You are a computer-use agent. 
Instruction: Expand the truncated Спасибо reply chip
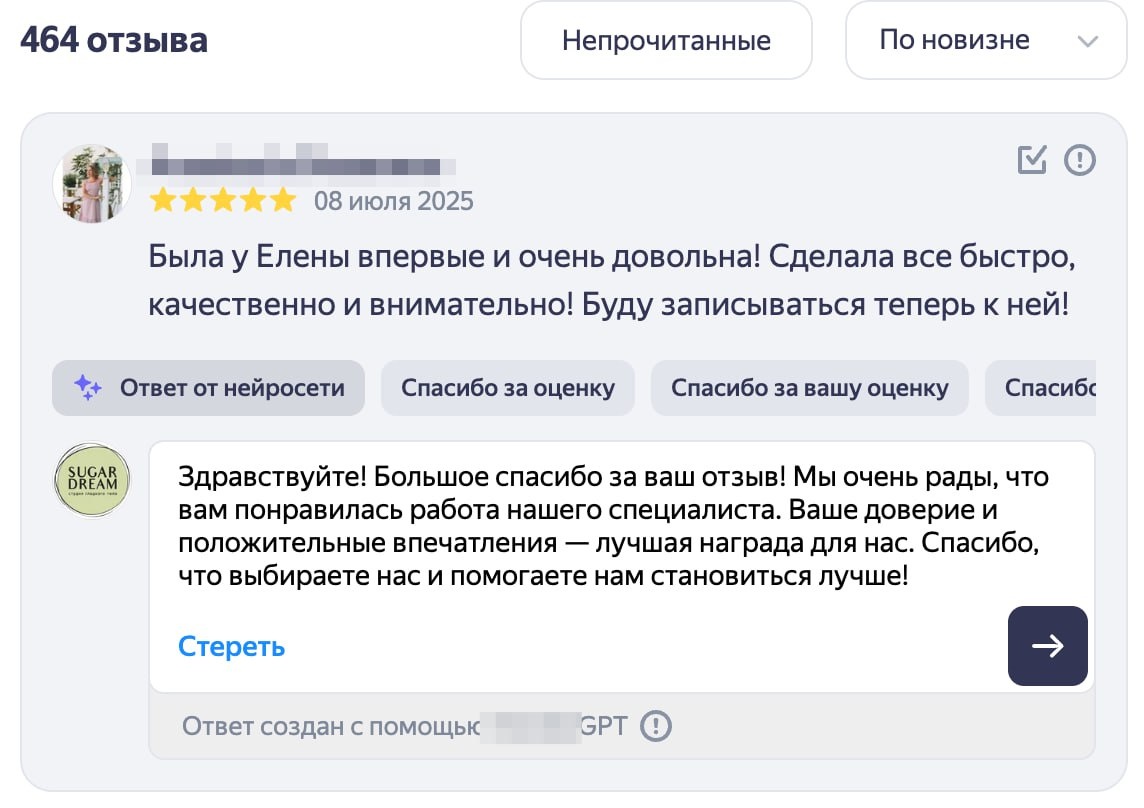[x=1061, y=388]
